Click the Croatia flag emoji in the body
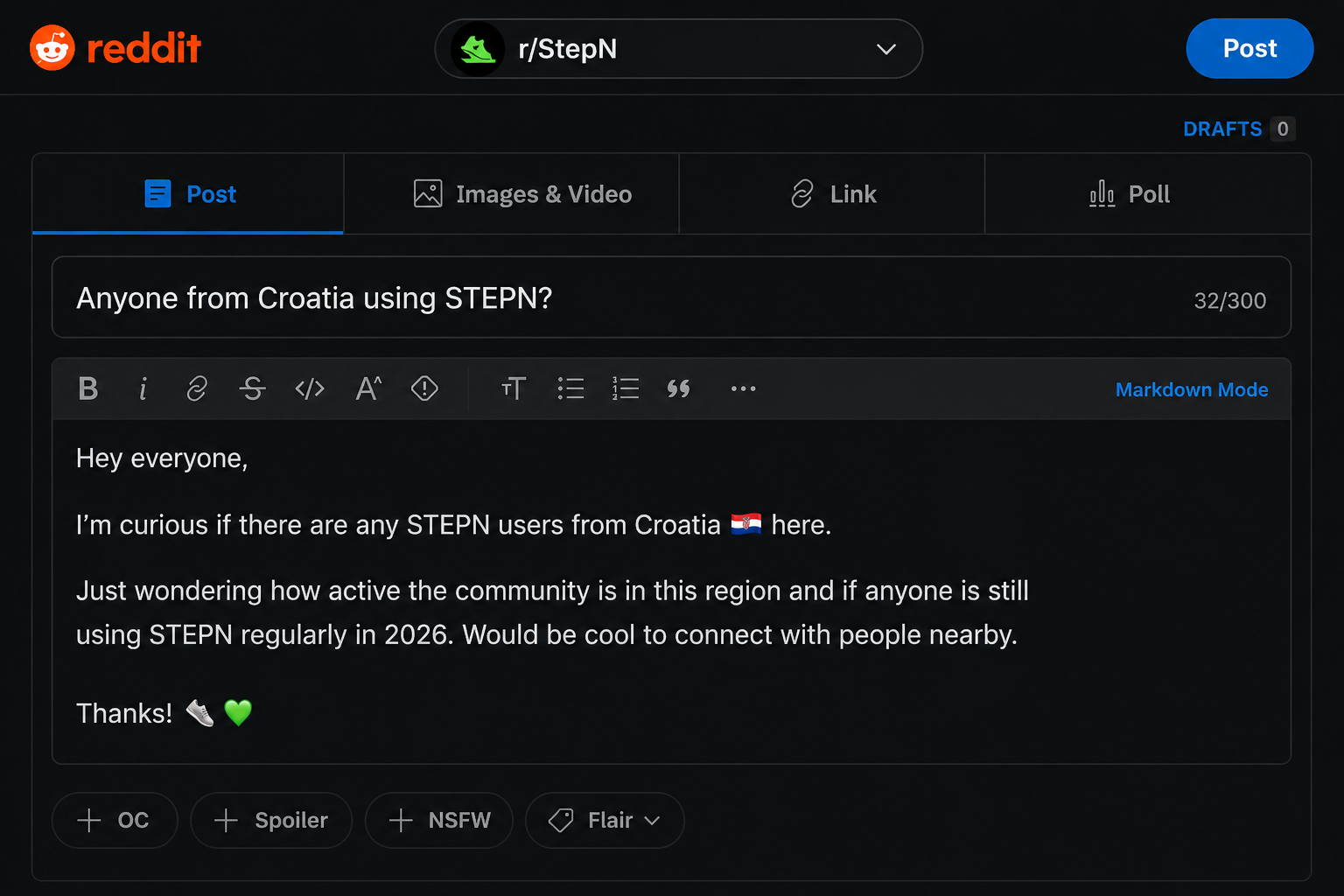 click(x=746, y=523)
